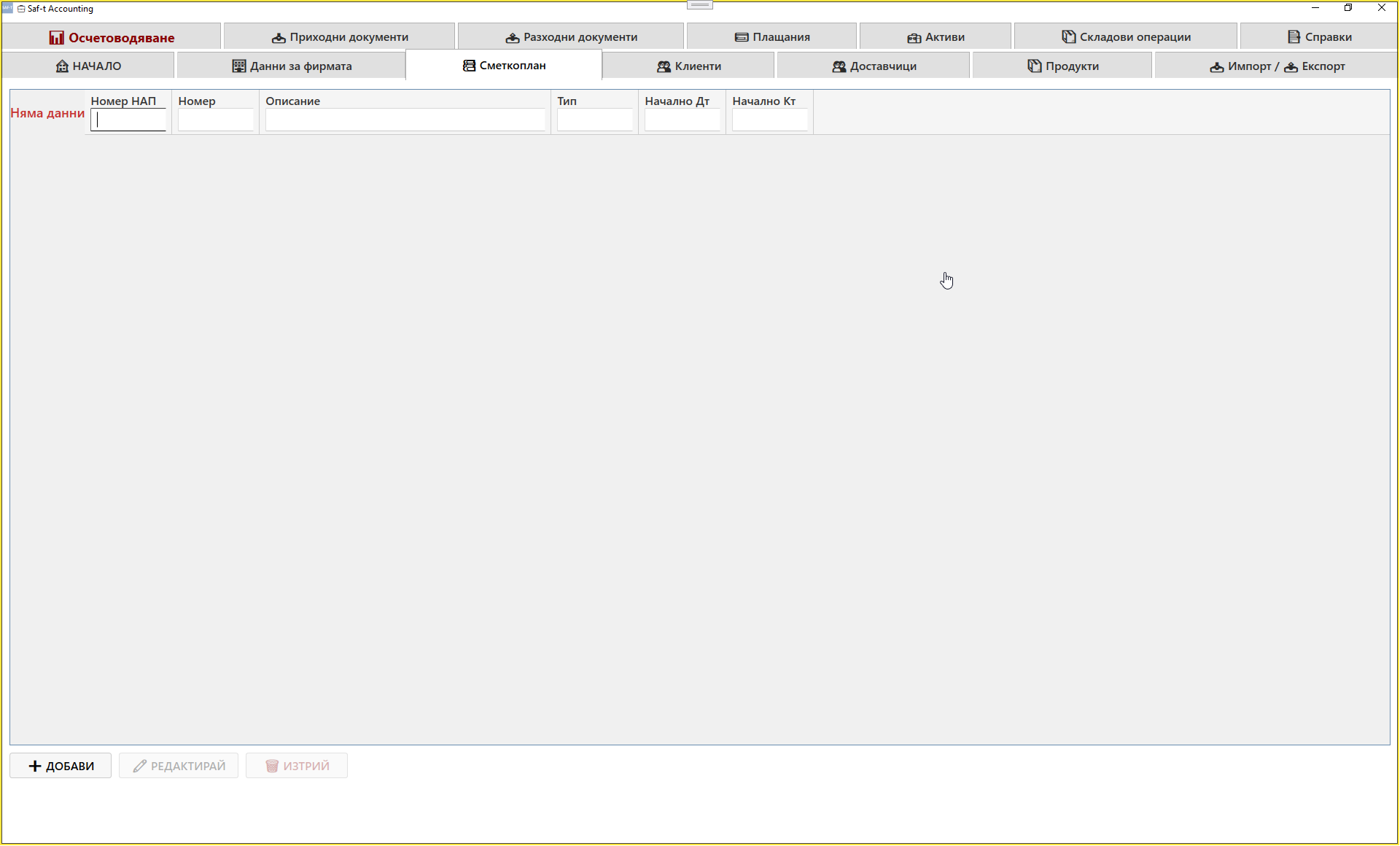
Task: Click the briefcase icon of Активи
Action: tap(914, 37)
